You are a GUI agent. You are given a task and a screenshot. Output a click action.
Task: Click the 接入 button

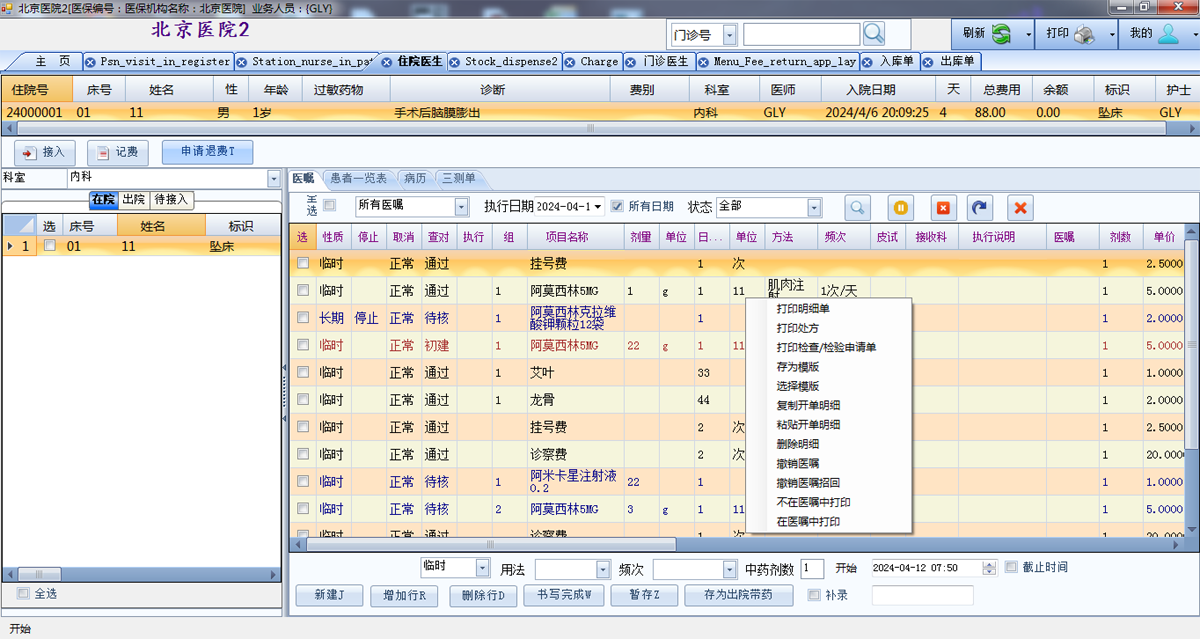[44, 153]
